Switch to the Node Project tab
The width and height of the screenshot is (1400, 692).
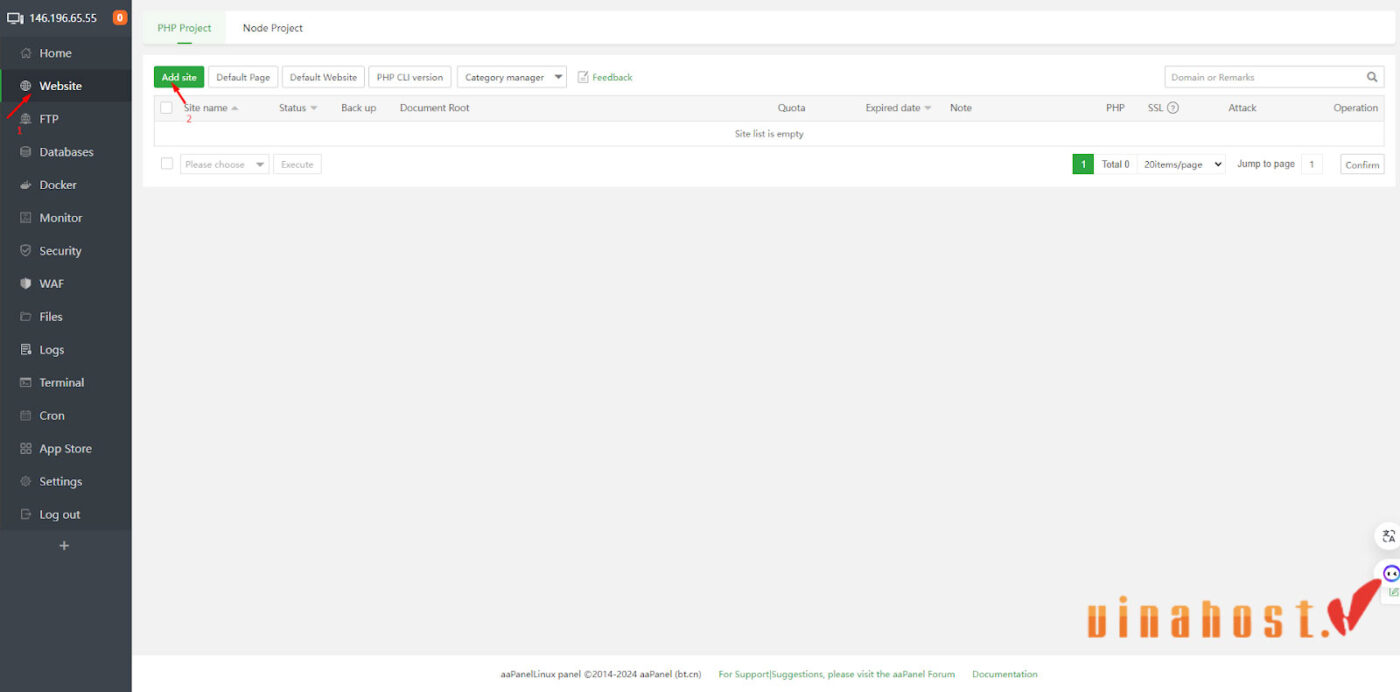point(272,28)
